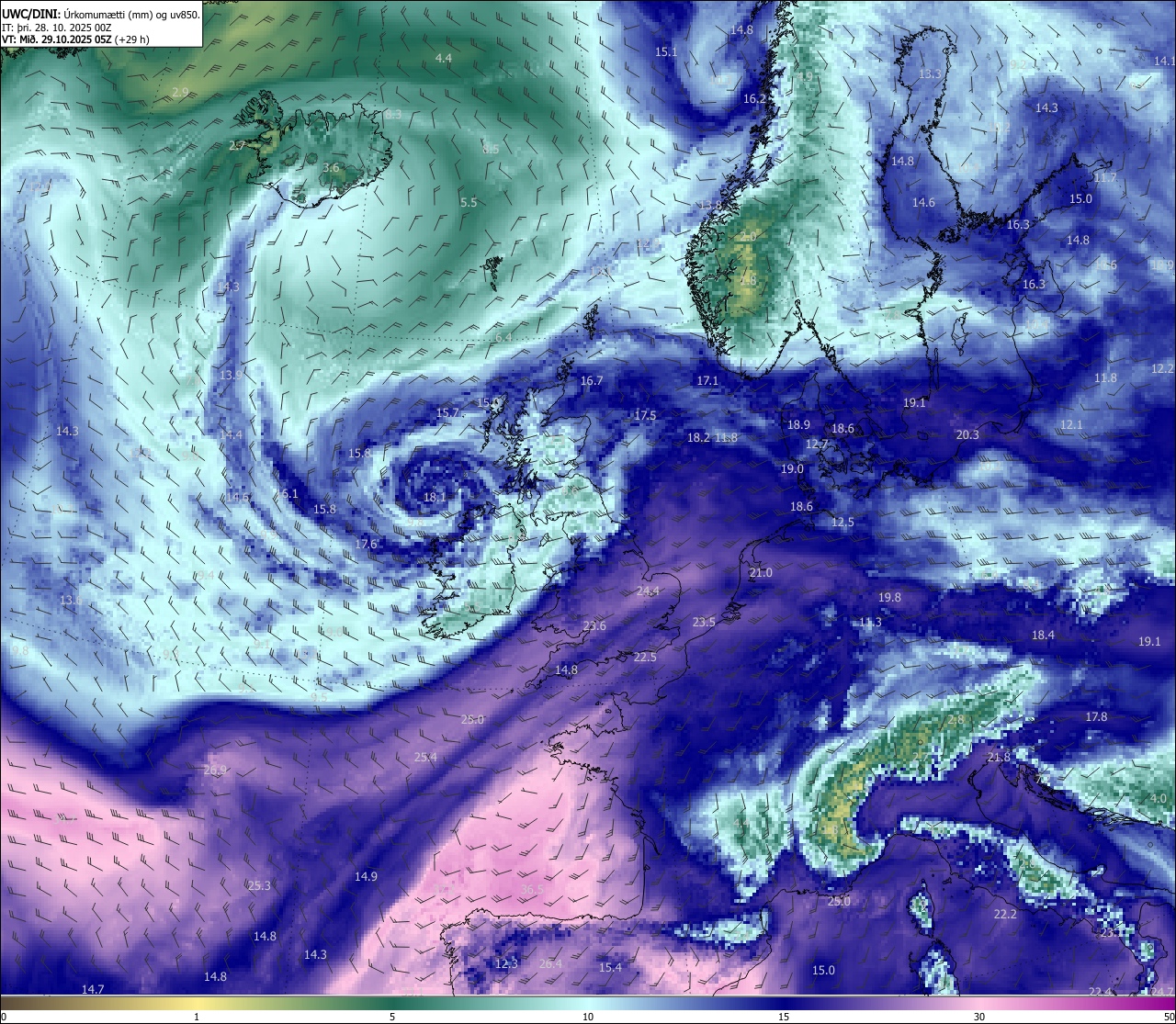
Task: Click the value '13.9' over the Atlantic
Action: pyautogui.click(x=231, y=375)
